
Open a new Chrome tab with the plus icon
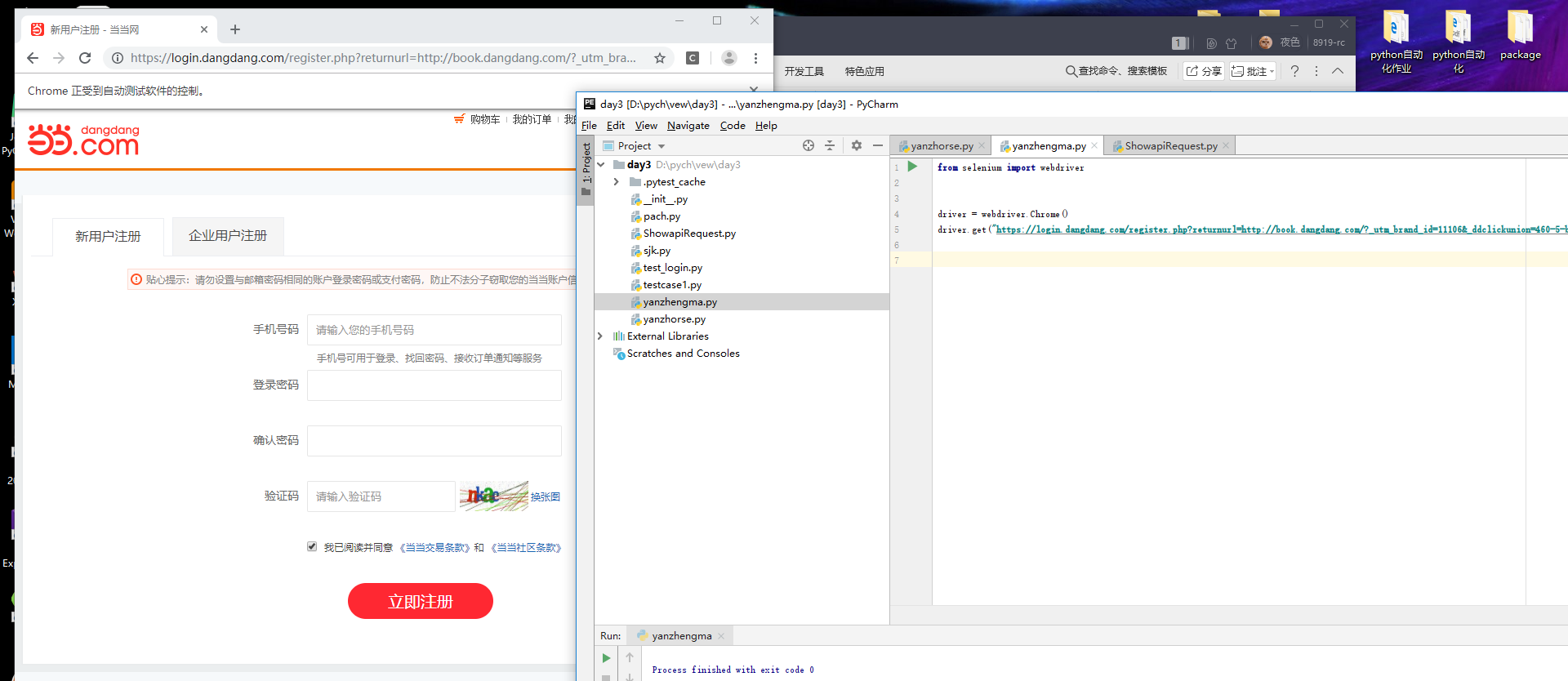point(235,29)
